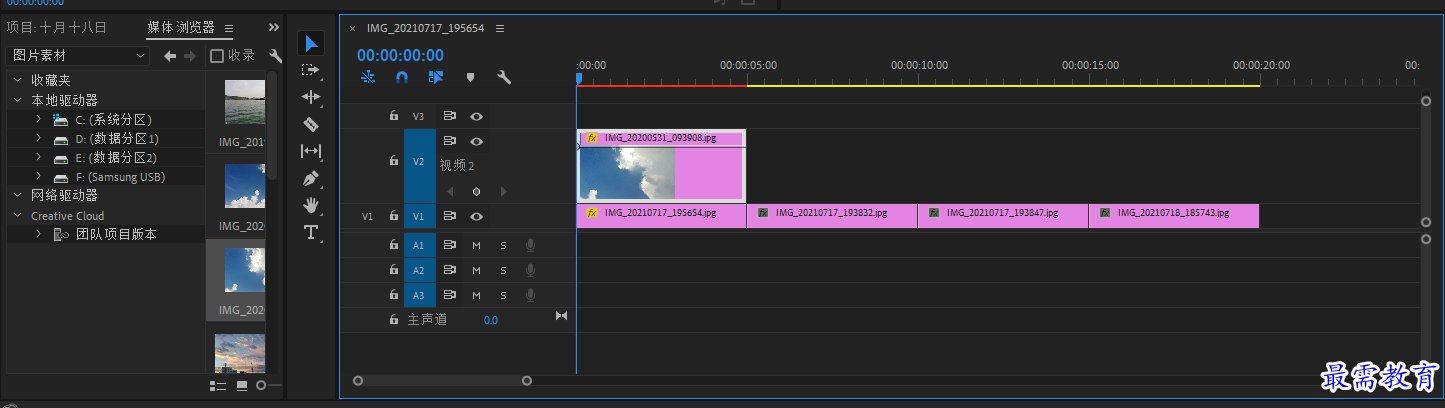Toggle sync lock on V2 track
The image size is (1445, 408).
coord(450,141)
